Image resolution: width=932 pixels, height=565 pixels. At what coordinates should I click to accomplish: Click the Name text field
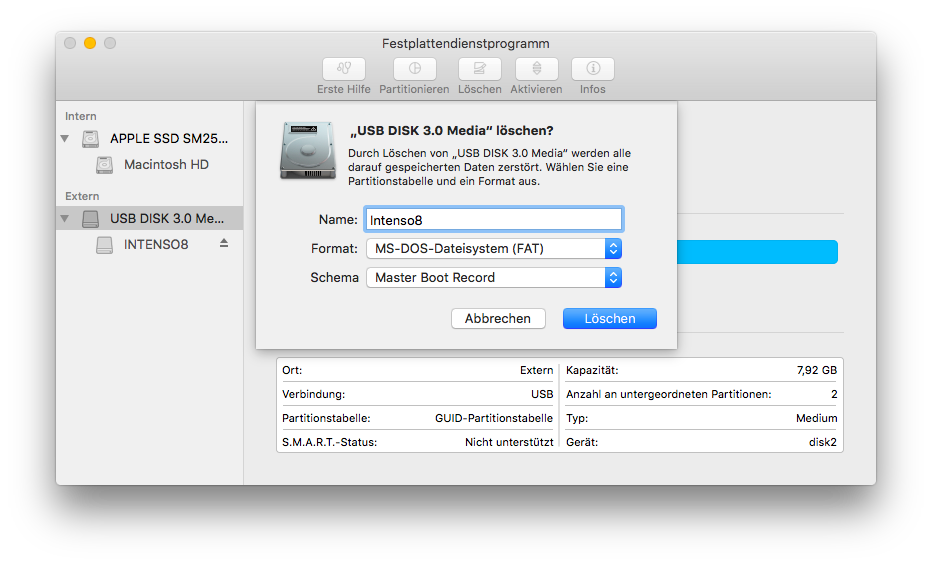coord(494,219)
